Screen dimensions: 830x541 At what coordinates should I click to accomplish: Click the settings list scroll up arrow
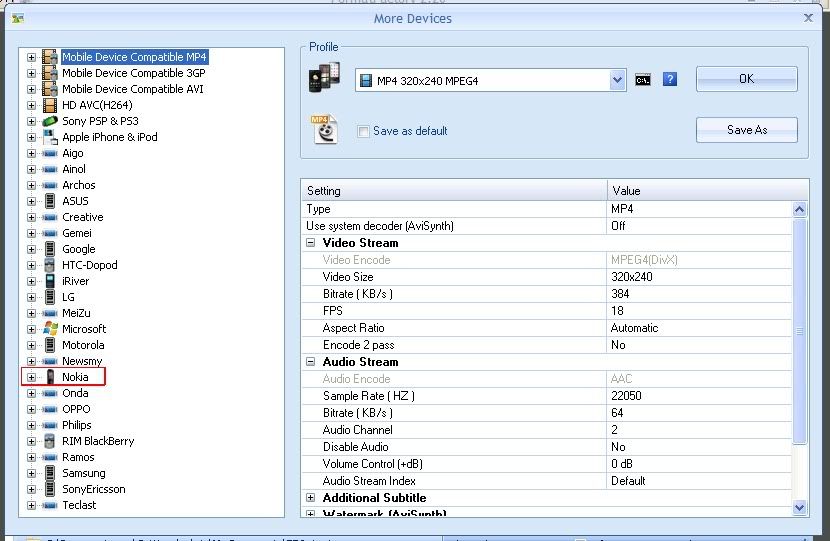click(799, 210)
